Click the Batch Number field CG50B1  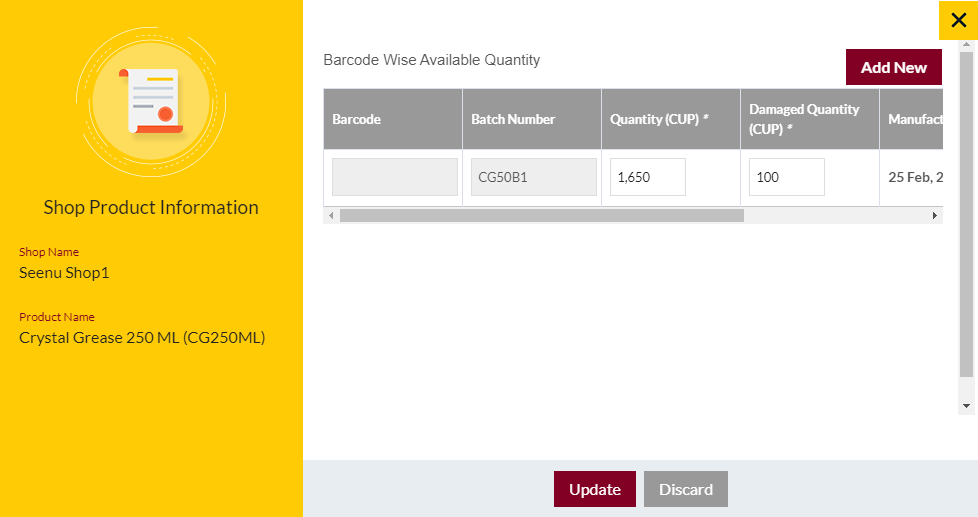pos(533,177)
